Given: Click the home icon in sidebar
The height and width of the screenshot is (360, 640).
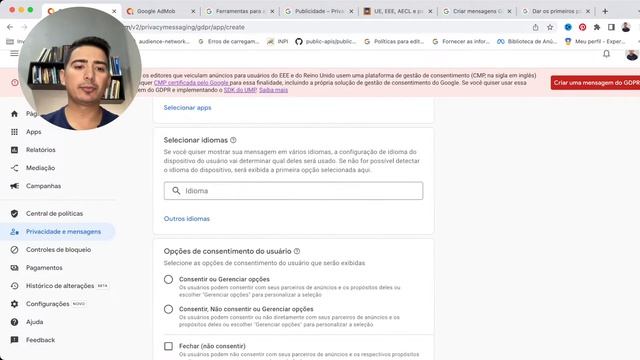Looking at the screenshot, I should pos(14,113).
